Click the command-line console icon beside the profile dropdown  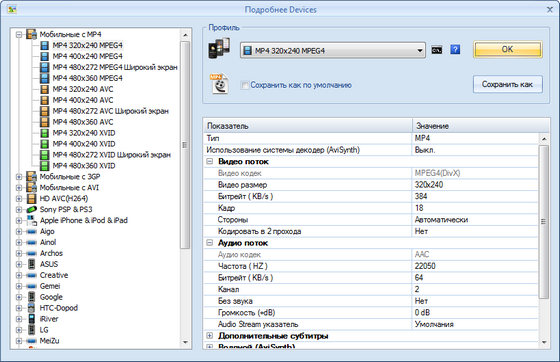(x=436, y=50)
